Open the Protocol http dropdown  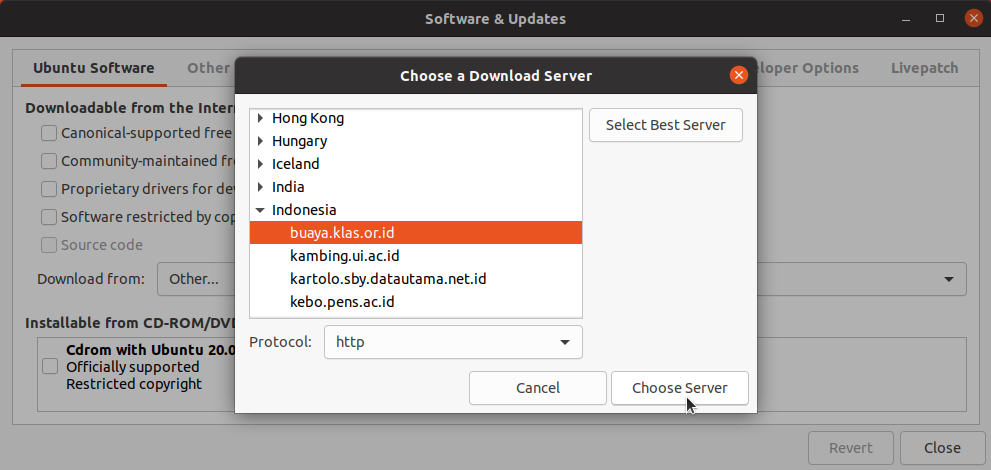coord(453,342)
